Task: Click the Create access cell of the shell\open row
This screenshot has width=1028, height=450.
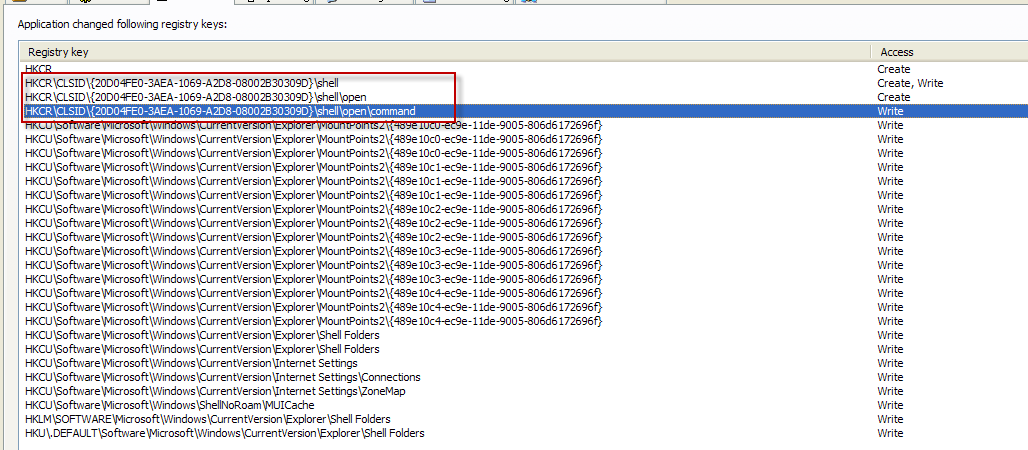Action: [x=894, y=97]
